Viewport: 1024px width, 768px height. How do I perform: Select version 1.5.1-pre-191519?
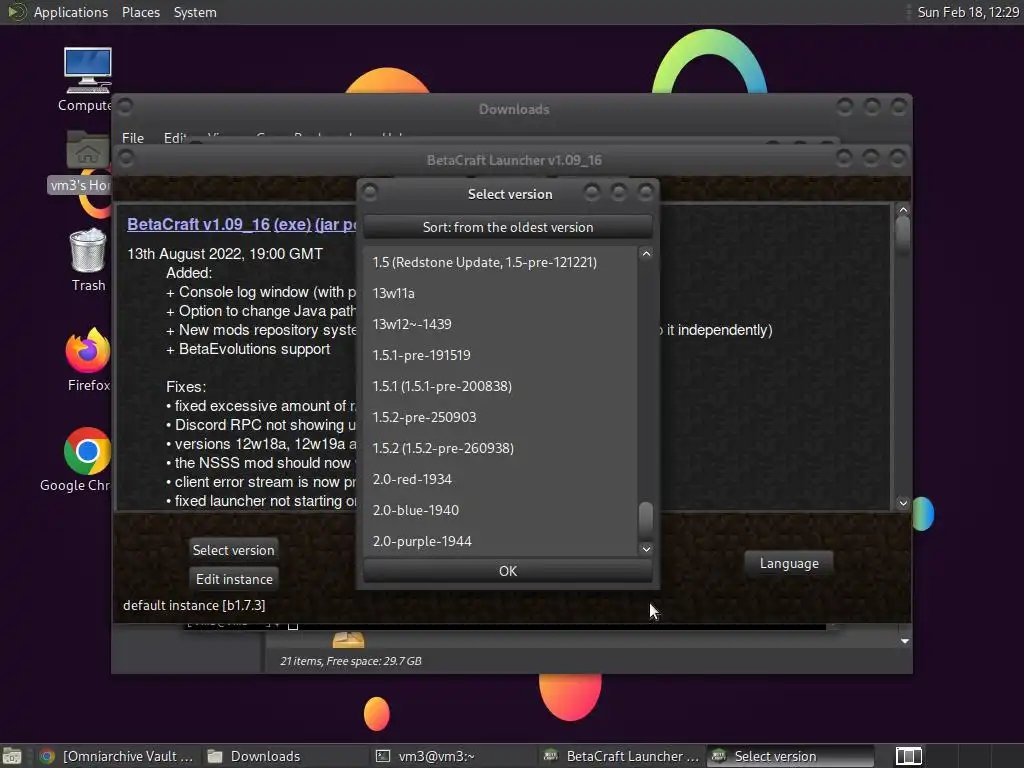pyautogui.click(x=500, y=355)
